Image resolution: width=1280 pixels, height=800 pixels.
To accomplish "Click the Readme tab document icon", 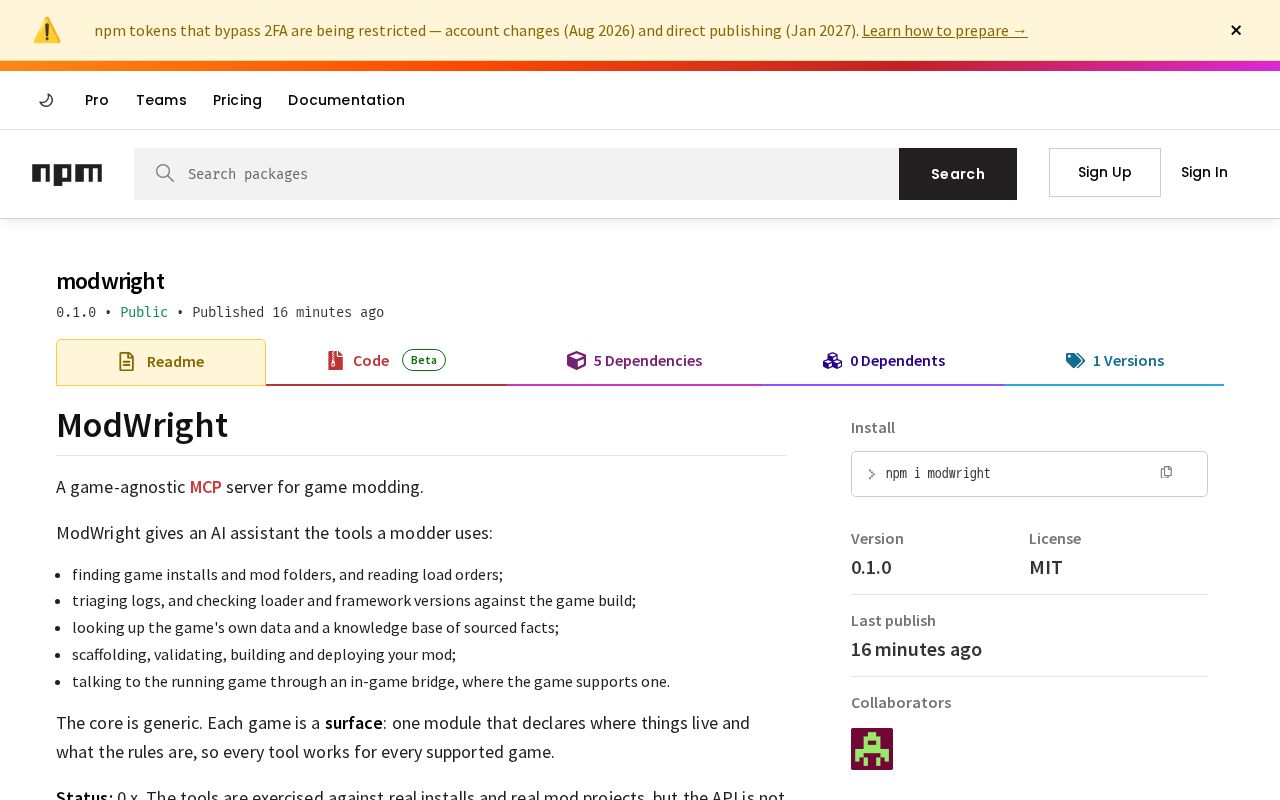I will [x=126, y=362].
